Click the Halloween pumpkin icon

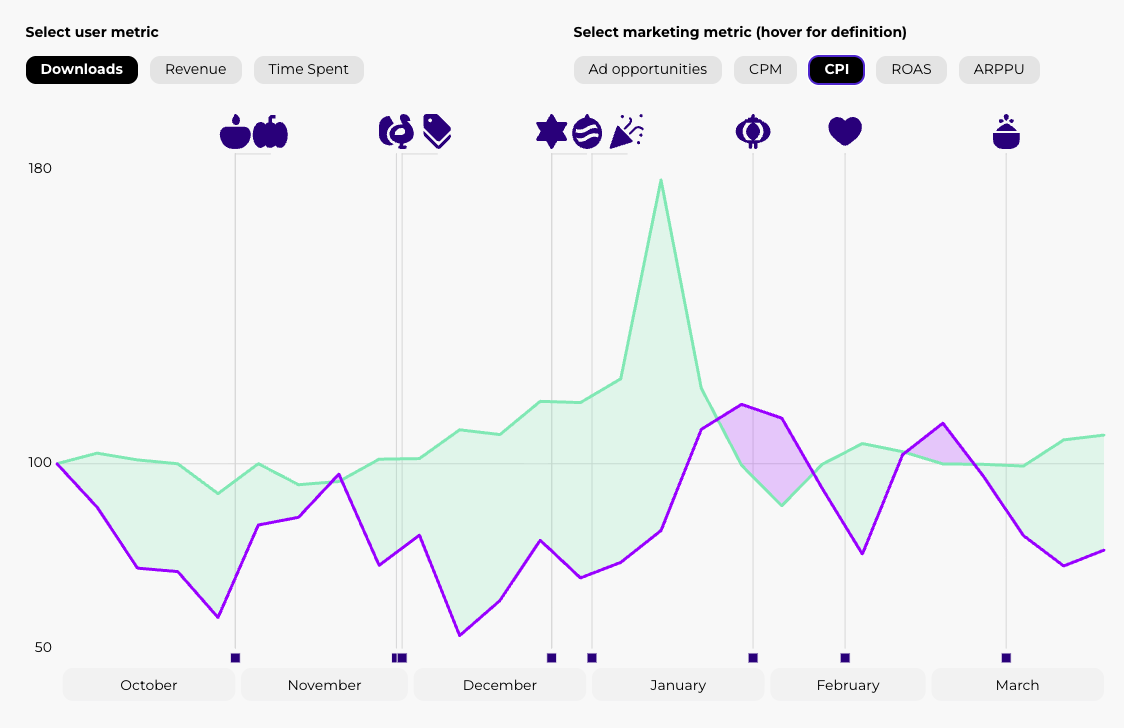click(270, 132)
